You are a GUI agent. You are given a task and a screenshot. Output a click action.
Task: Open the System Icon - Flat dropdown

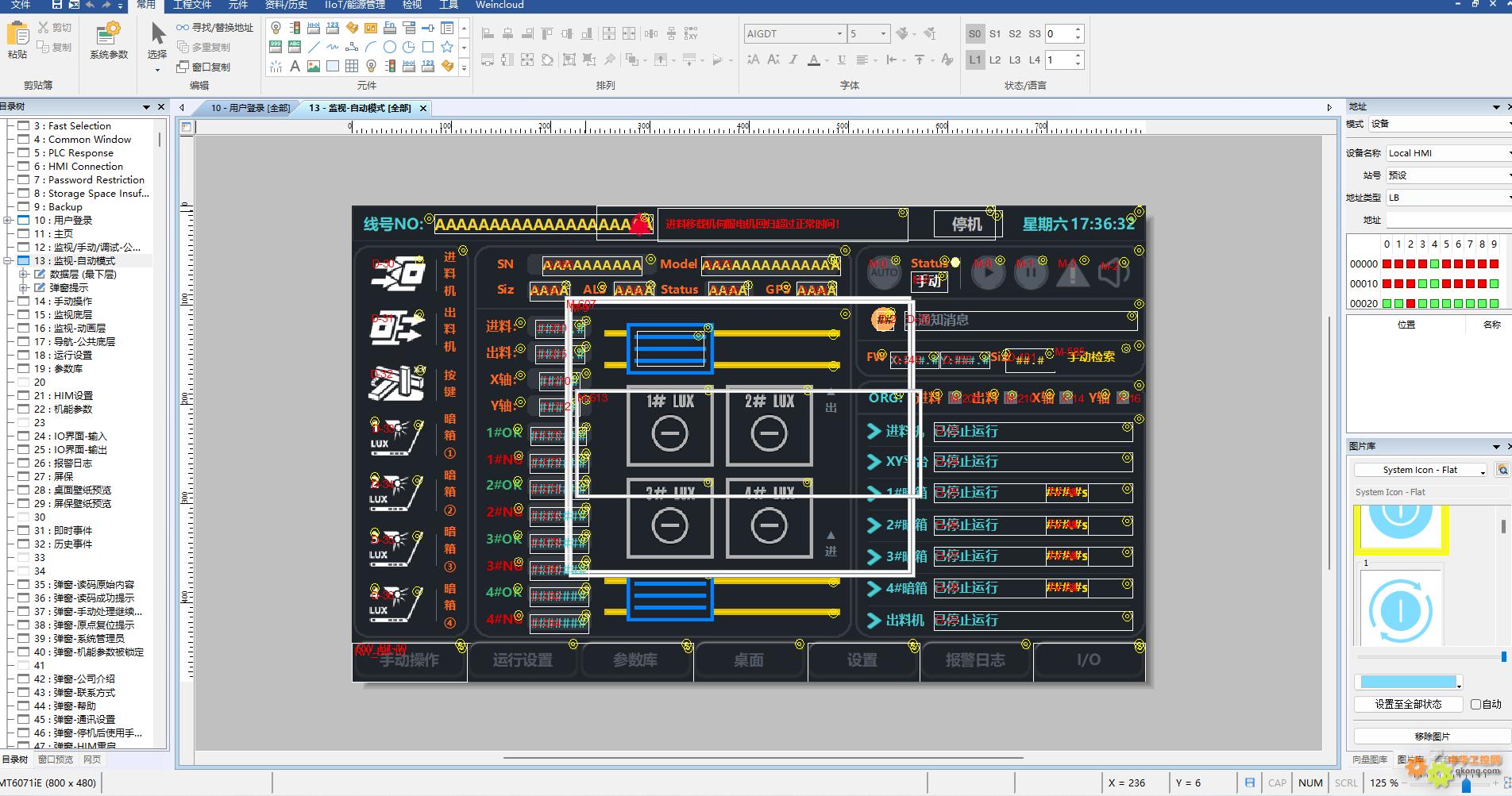(x=1421, y=470)
